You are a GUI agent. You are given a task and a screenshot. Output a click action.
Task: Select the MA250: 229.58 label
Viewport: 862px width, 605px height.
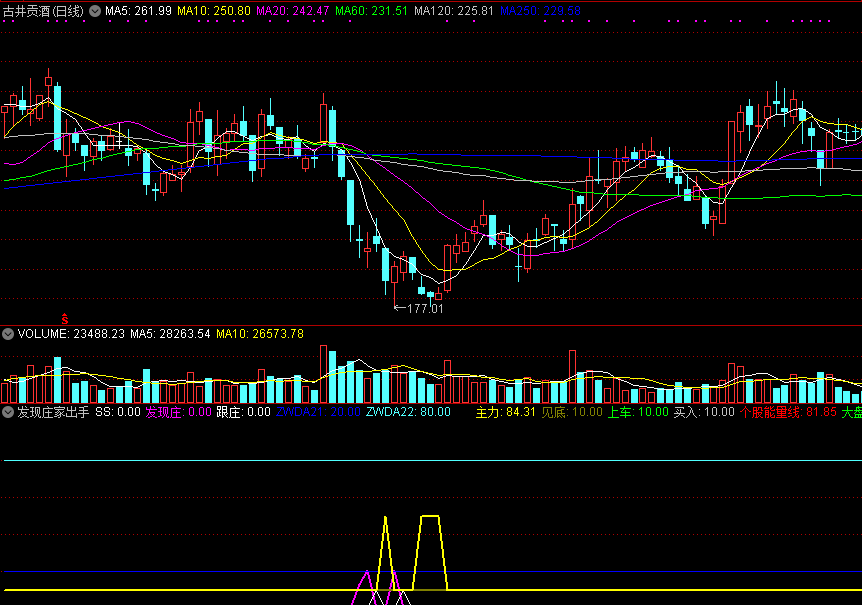pyautogui.click(x=540, y=11)
